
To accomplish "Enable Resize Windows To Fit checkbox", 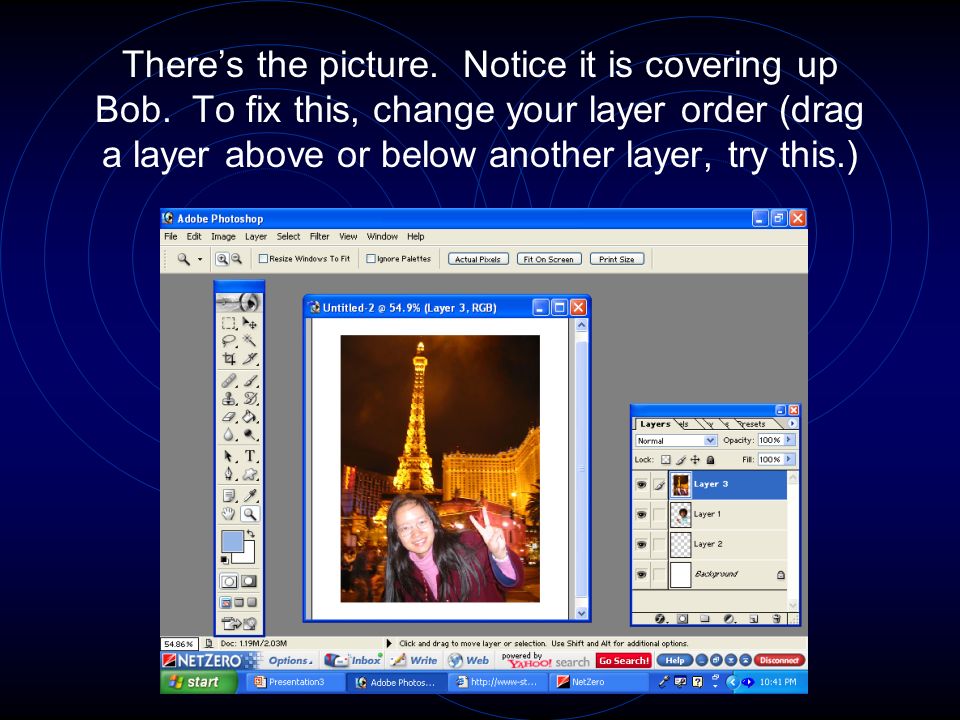I will [263, 258].
